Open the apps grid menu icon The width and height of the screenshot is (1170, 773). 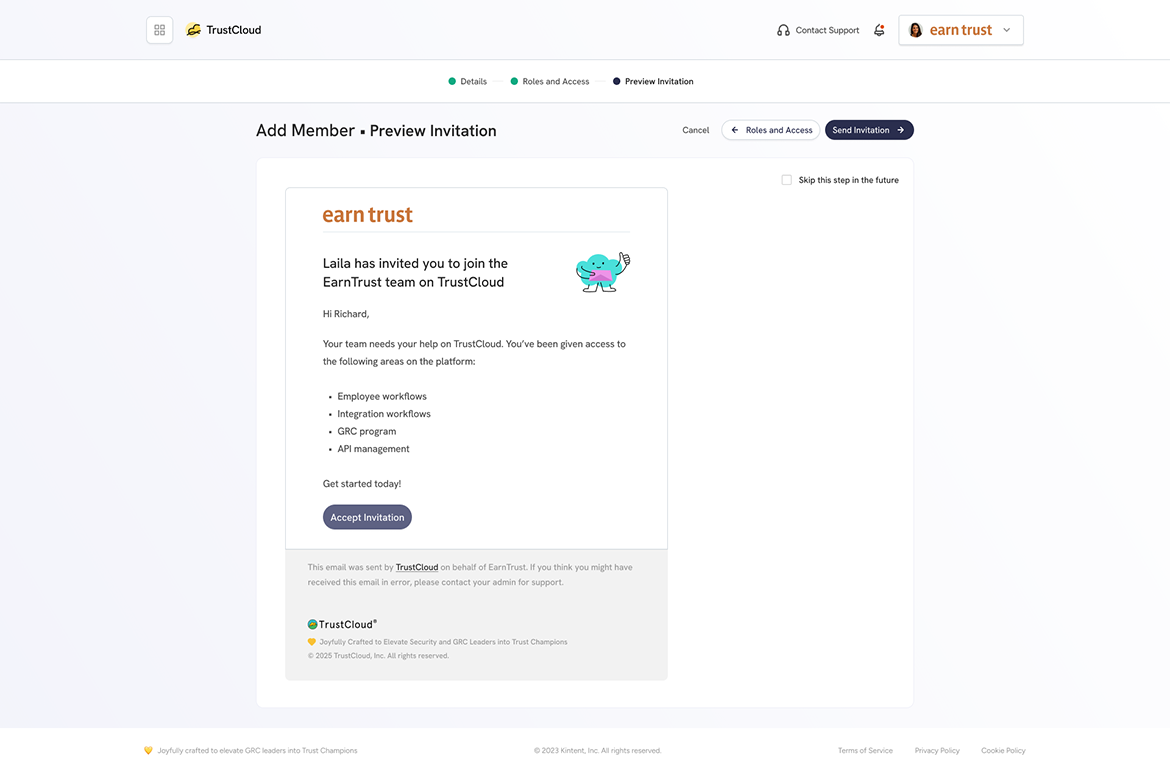pos(160,30)
